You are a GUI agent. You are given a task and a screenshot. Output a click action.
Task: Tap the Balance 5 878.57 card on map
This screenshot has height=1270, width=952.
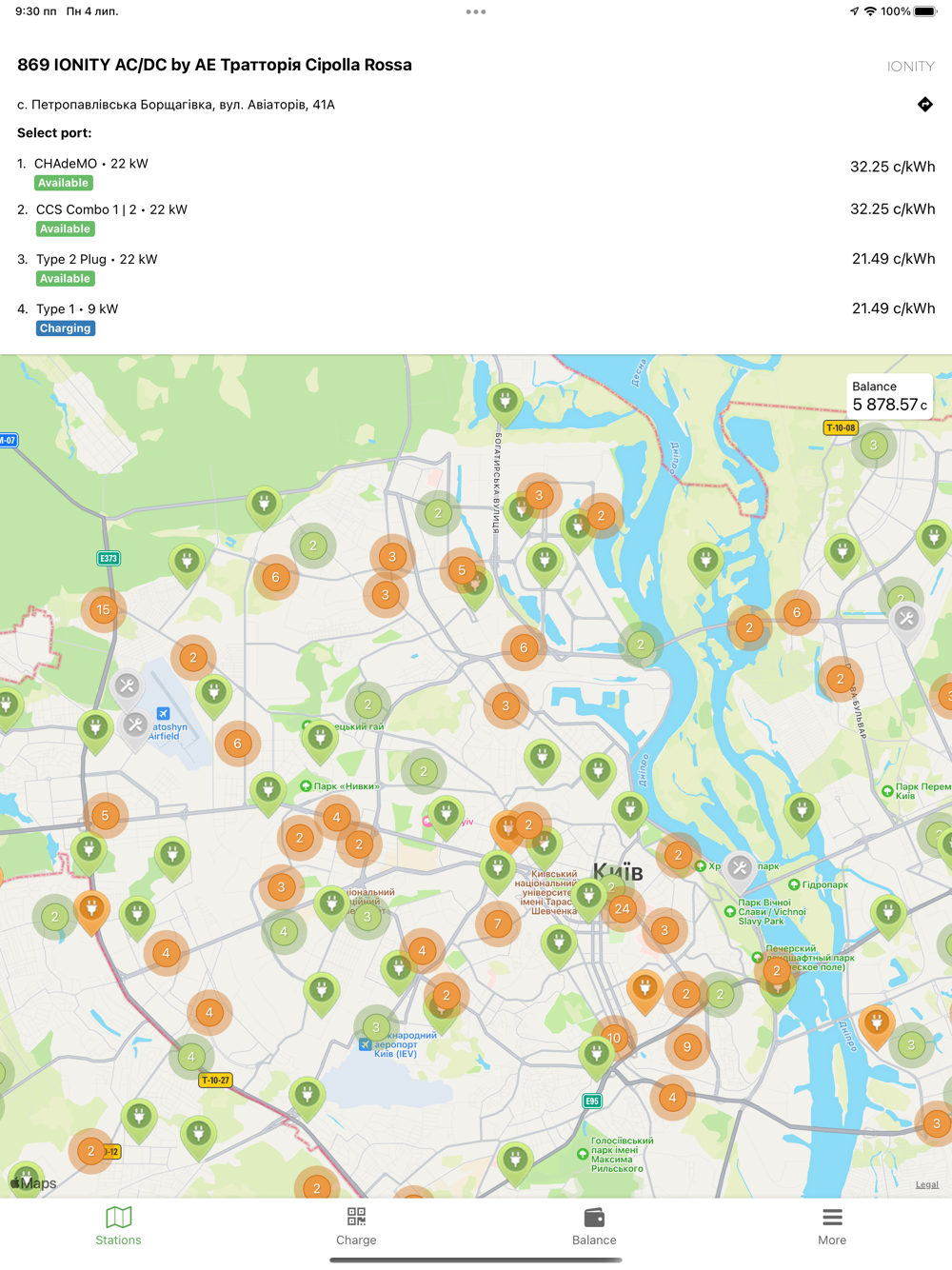(889, 396)
